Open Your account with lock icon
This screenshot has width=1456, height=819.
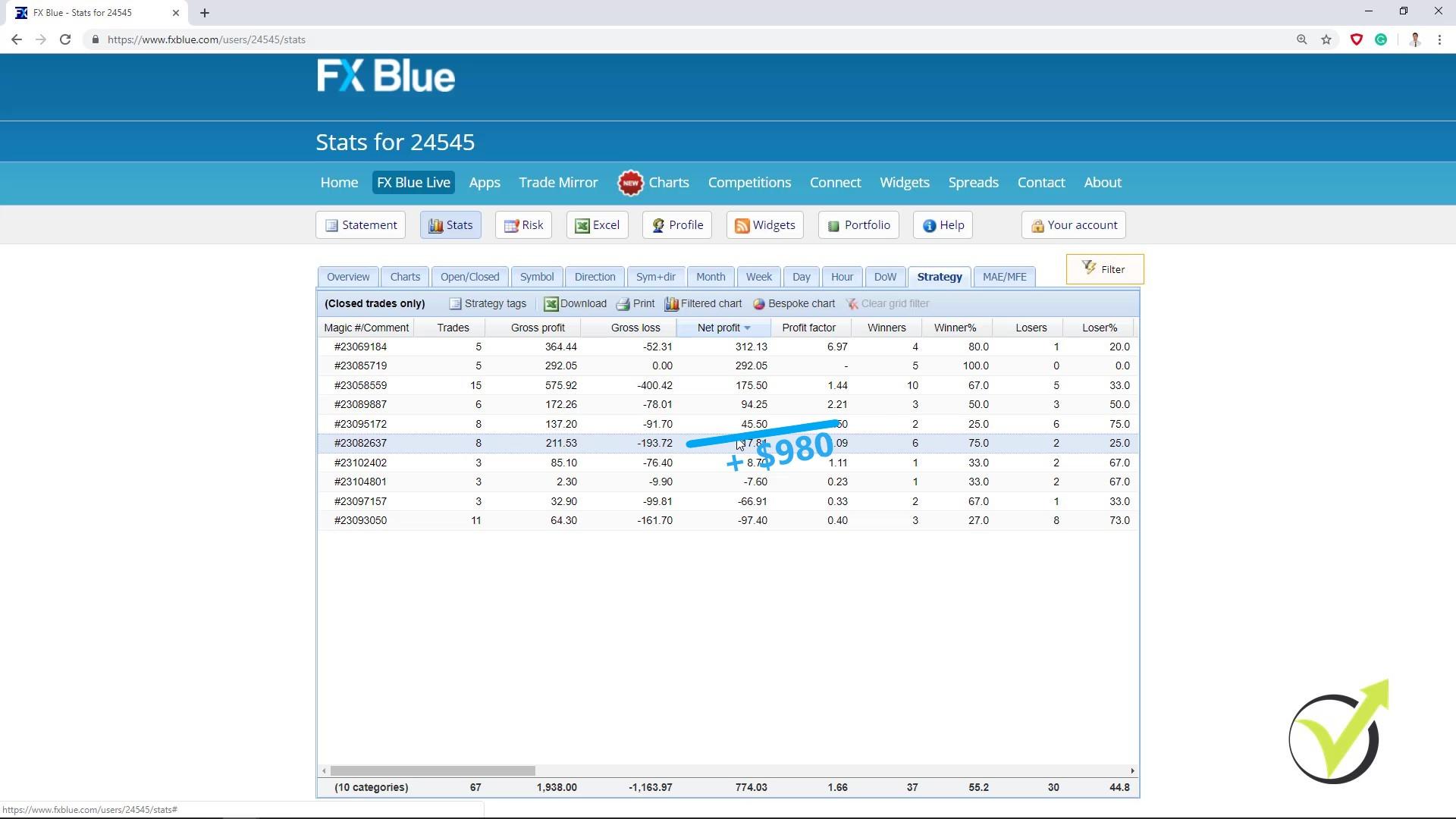click(1074, 225)
